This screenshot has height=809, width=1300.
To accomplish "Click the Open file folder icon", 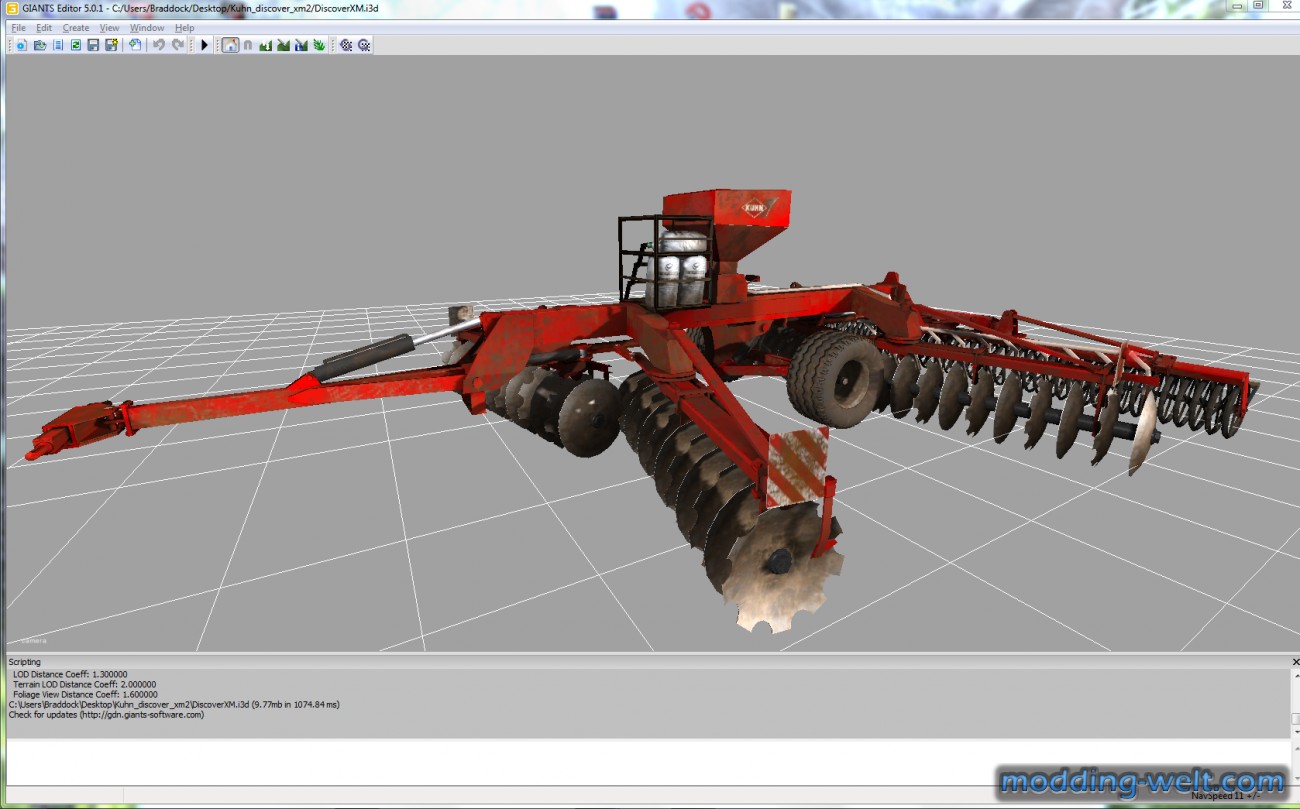I will point(40,45).
